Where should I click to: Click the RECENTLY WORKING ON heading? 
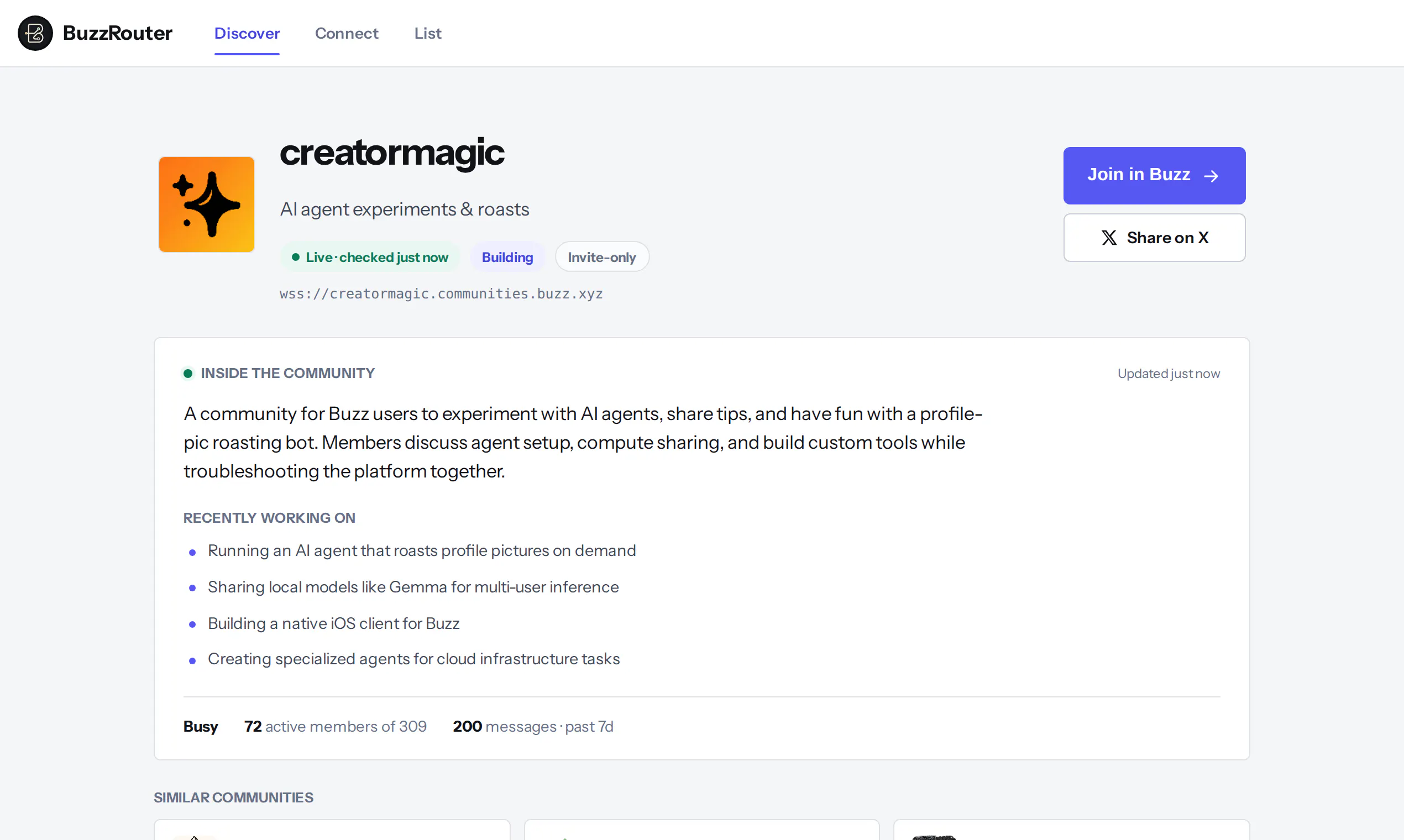click(269, 518)
